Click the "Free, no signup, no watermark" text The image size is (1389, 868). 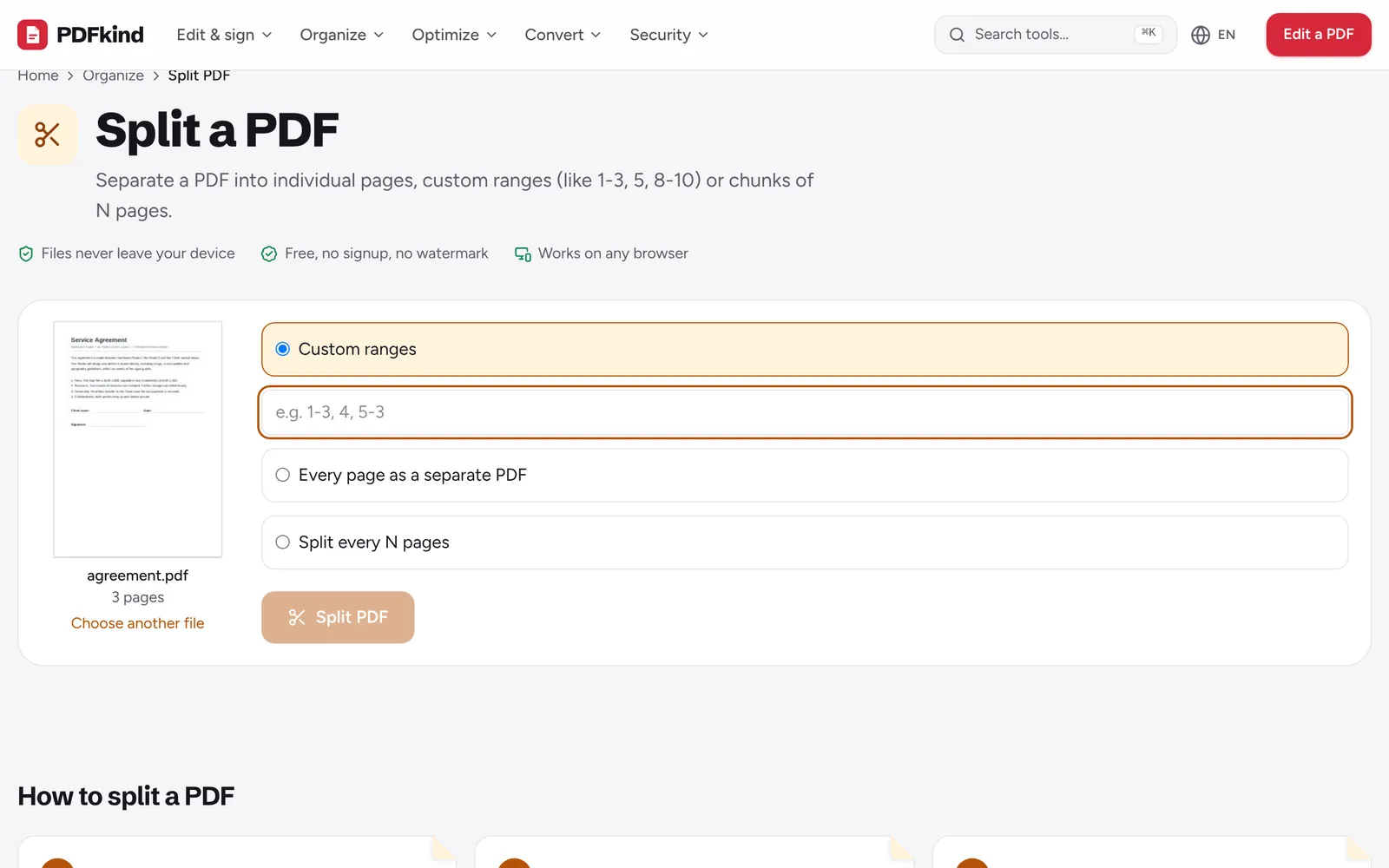point(386,253)
